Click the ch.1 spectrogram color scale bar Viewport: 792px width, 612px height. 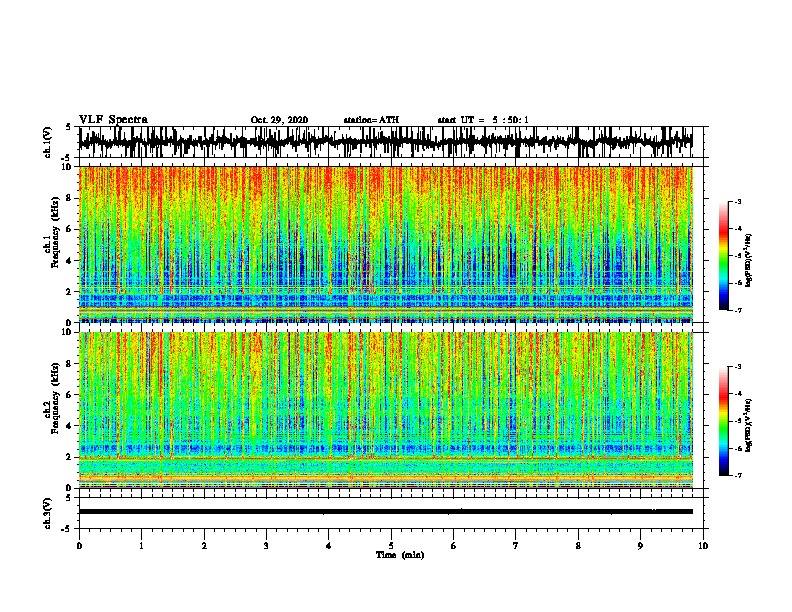(x=724, y=256)
